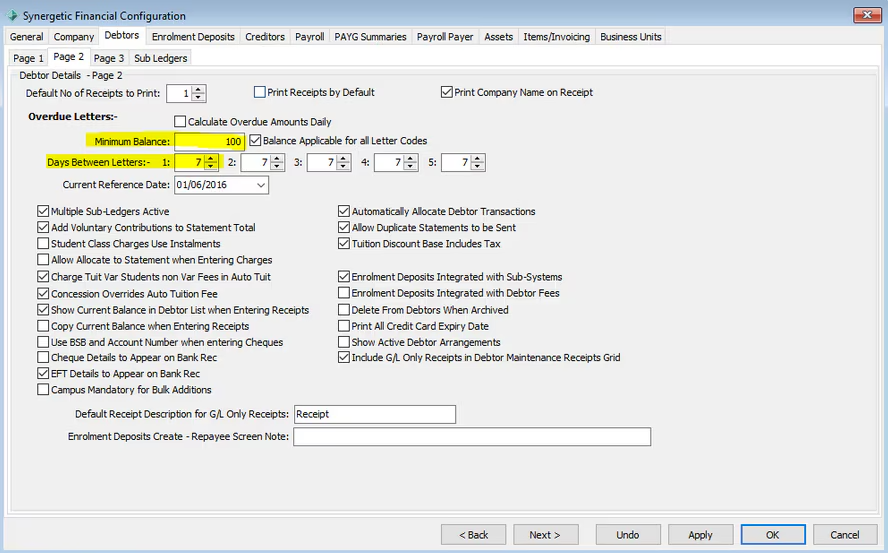This screenshot has width=888, height=553.
Task: Select the Assets tab
Action: pos(498,37)
